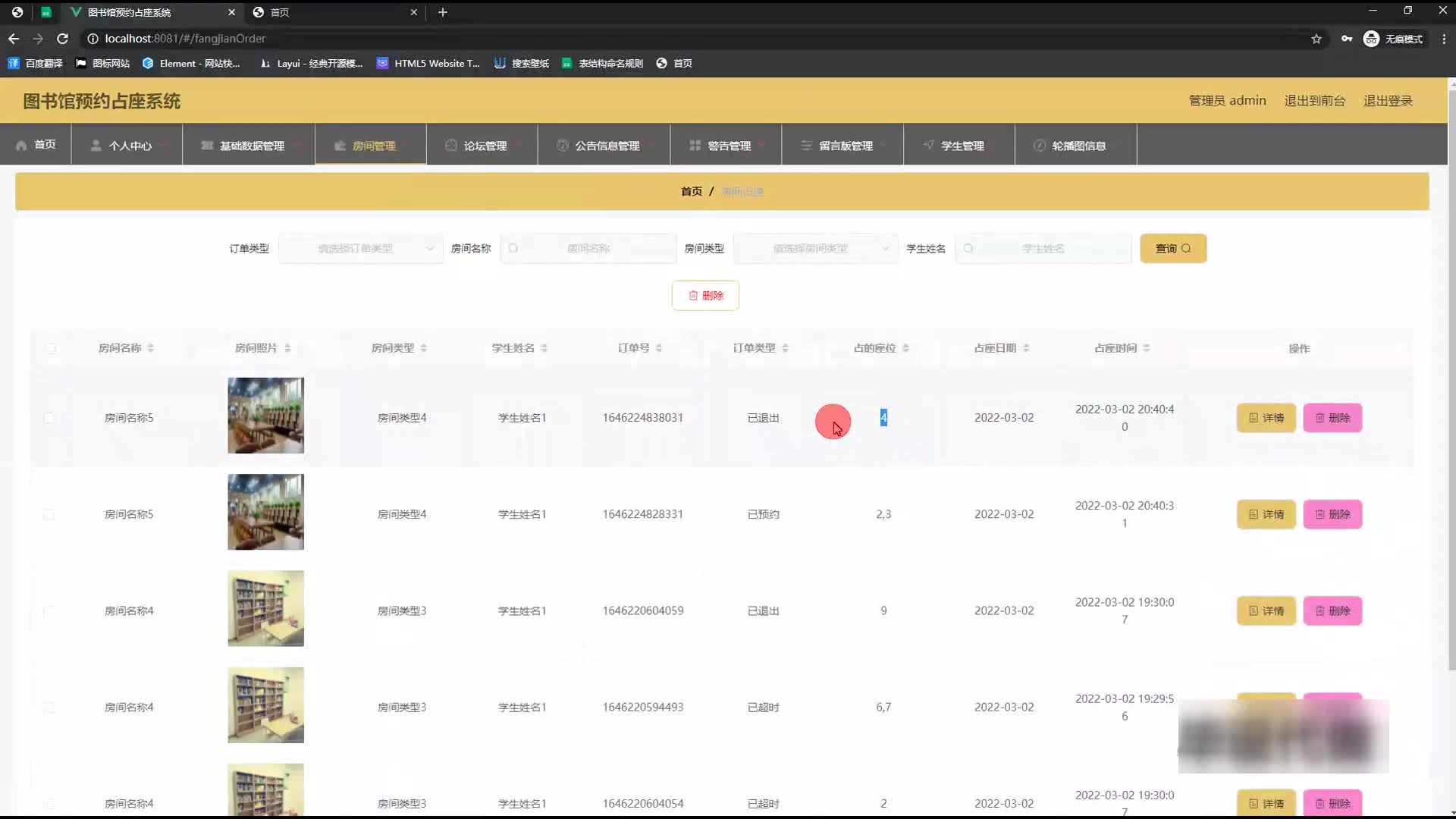Screen dimensions: 1456x819
Task: Check the second row's checkbox
Action: coord(49,514)
